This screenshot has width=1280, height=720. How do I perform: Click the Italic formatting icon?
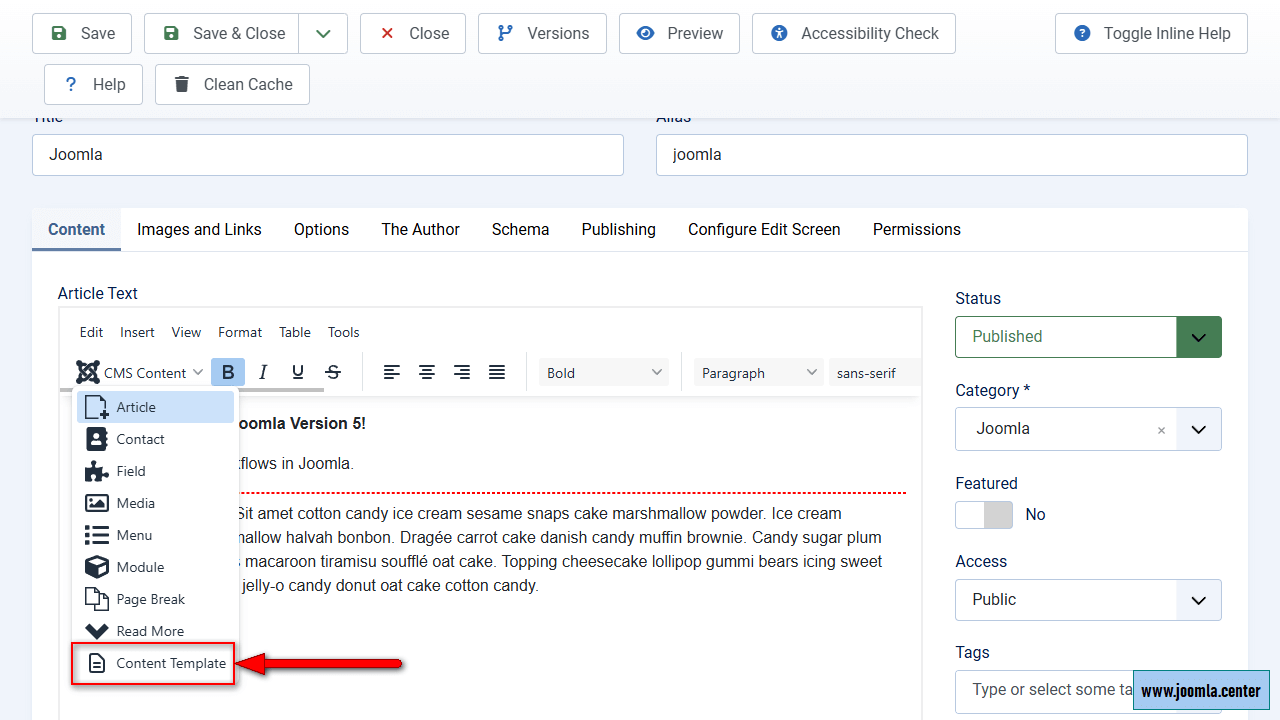[263, 373]
